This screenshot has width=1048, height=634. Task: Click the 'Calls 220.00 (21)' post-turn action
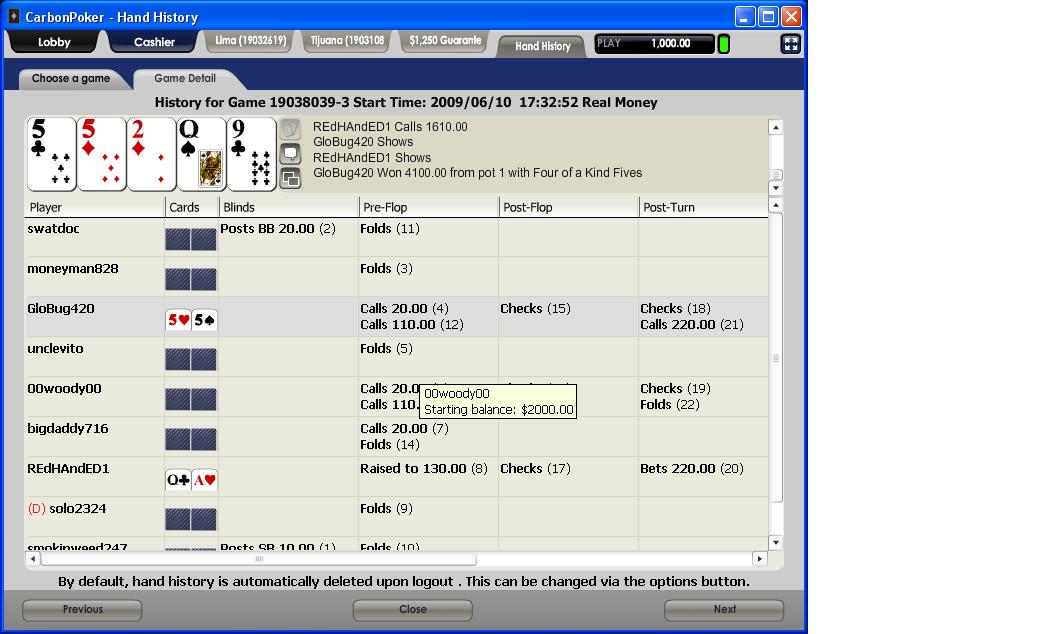click(692, 325)
